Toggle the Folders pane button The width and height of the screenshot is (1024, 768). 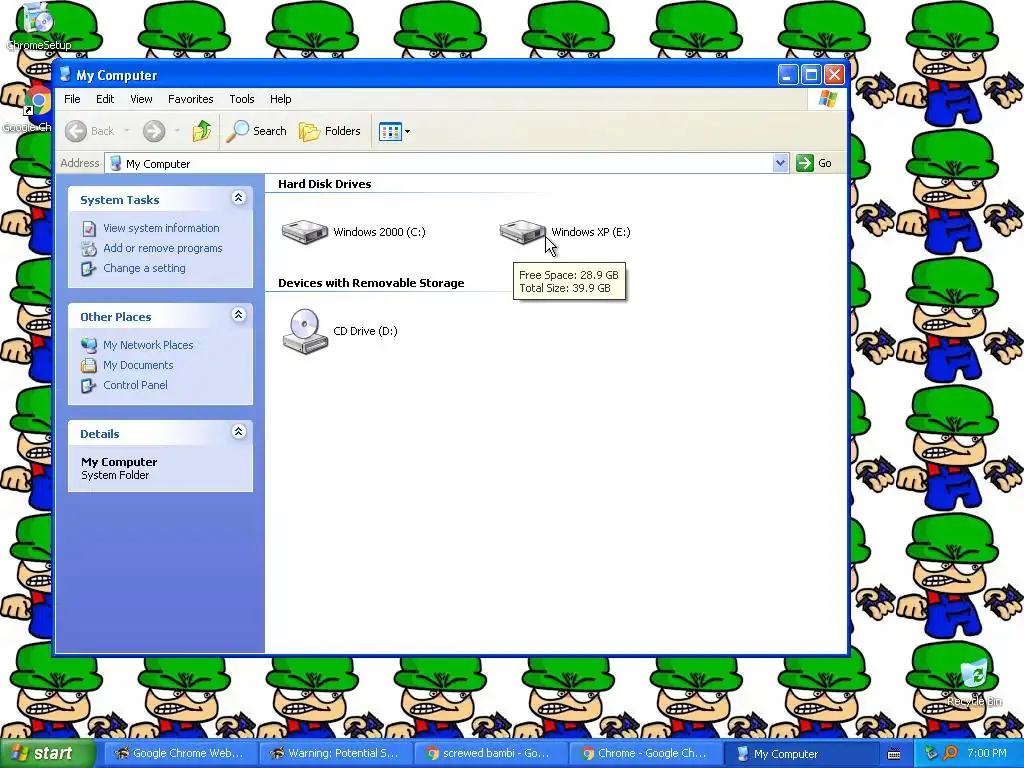pyautogui.click(x=330, y=131)
